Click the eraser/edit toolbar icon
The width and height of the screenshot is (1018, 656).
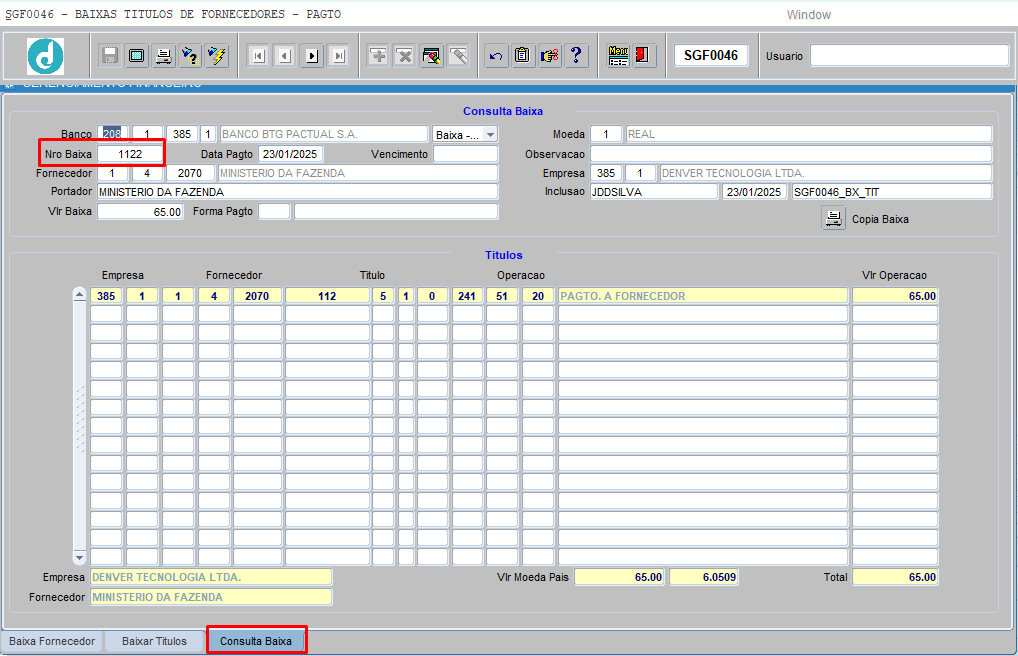[458, 56]
